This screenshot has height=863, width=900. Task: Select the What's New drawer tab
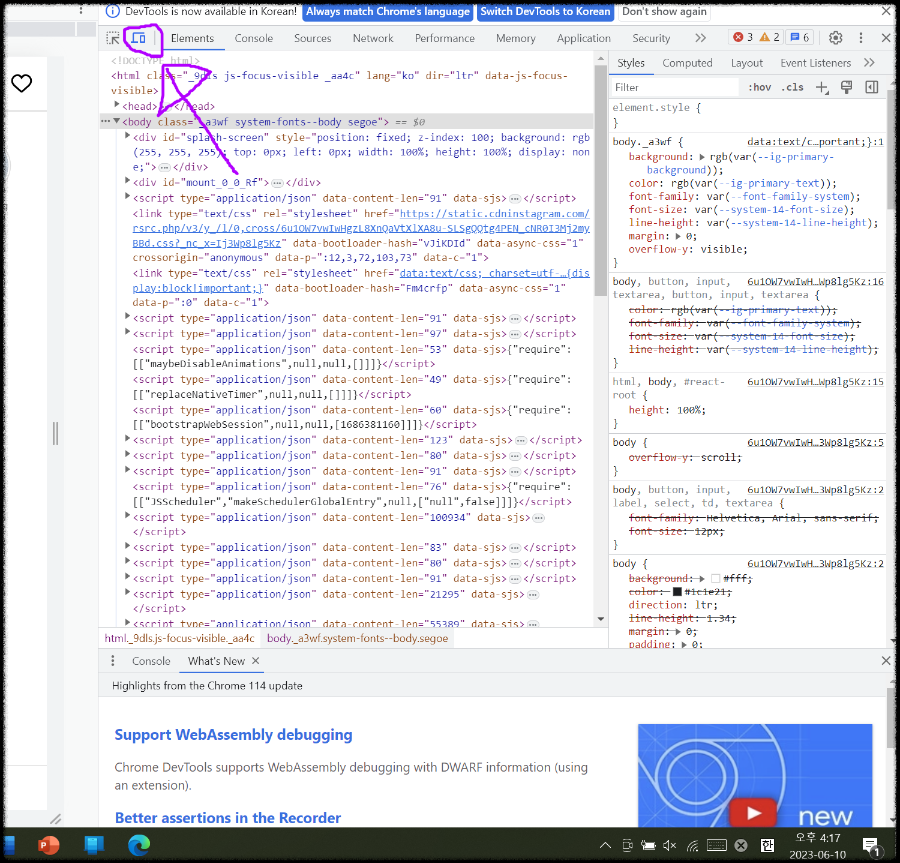pyautogui.click(x=216, y=661)
